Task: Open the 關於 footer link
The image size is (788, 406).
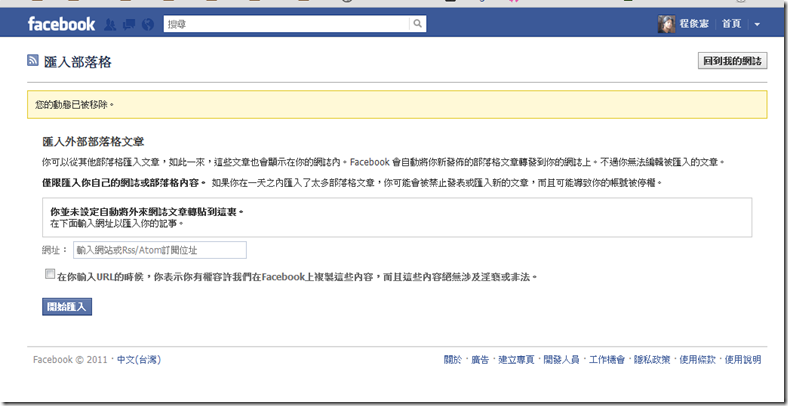Action: pyautogui.click(x=452, y=360)
